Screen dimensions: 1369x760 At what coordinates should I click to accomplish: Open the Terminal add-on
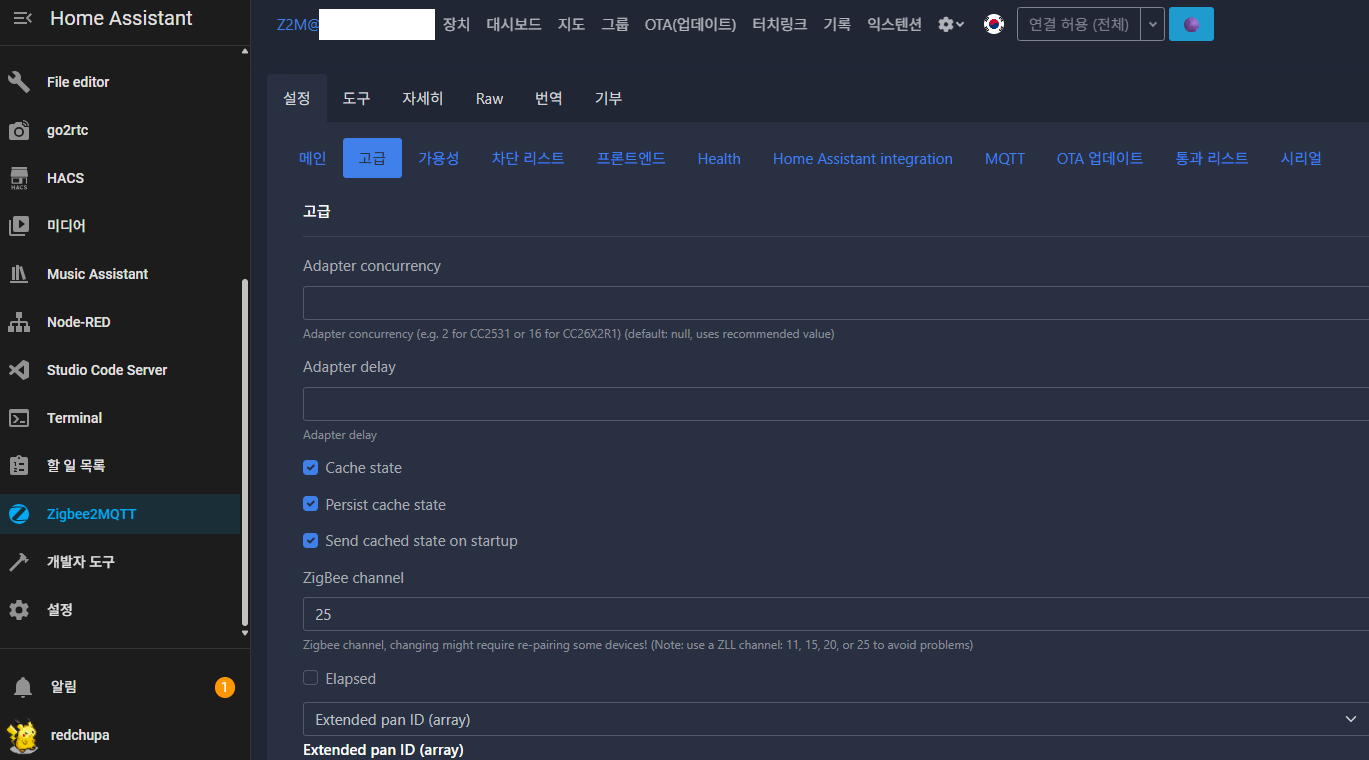pos(74,417)
